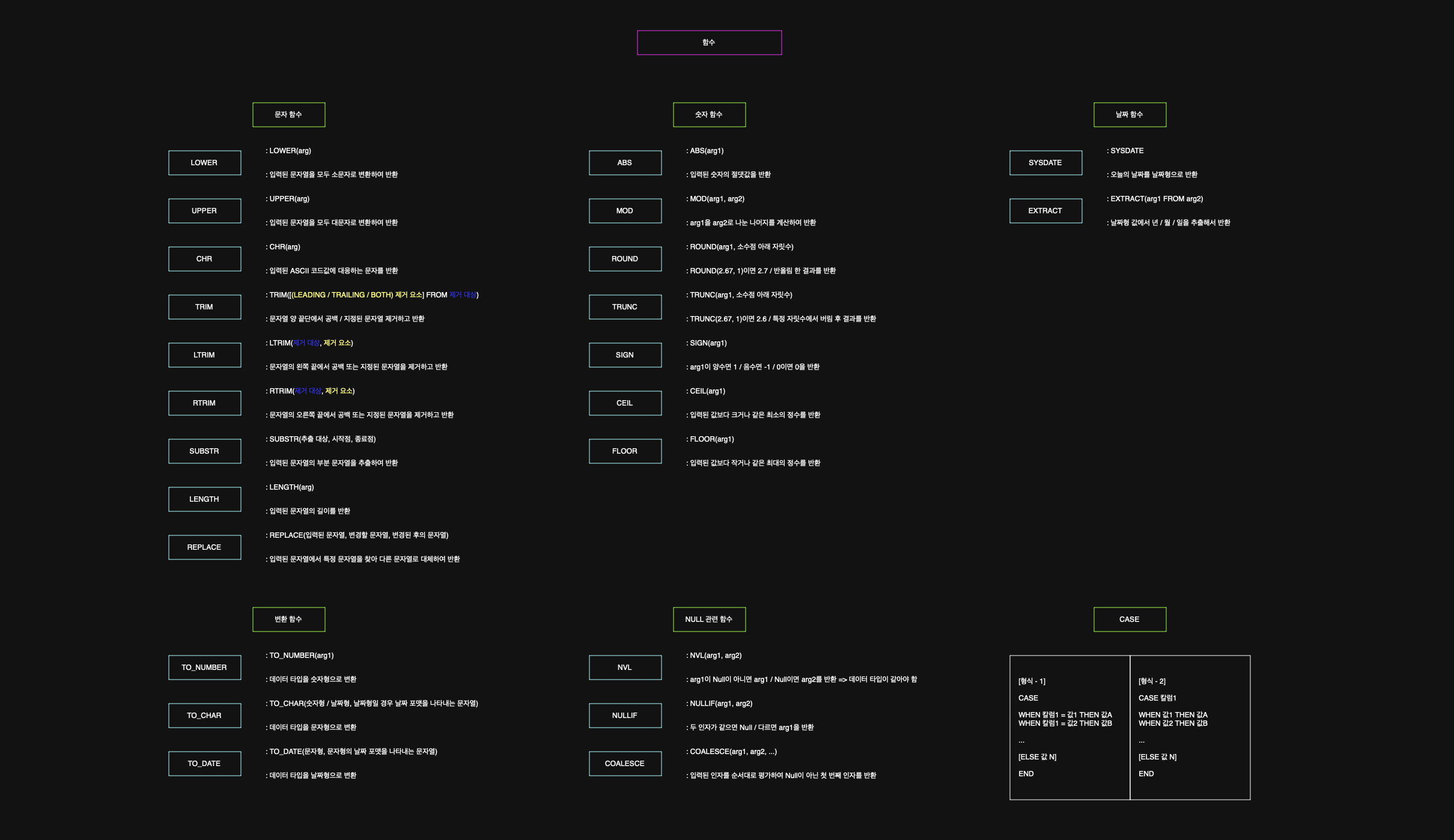Select the LOWER function node
Screen dimensions: 1454x840
pyautogui.click(x=204, y=163)
